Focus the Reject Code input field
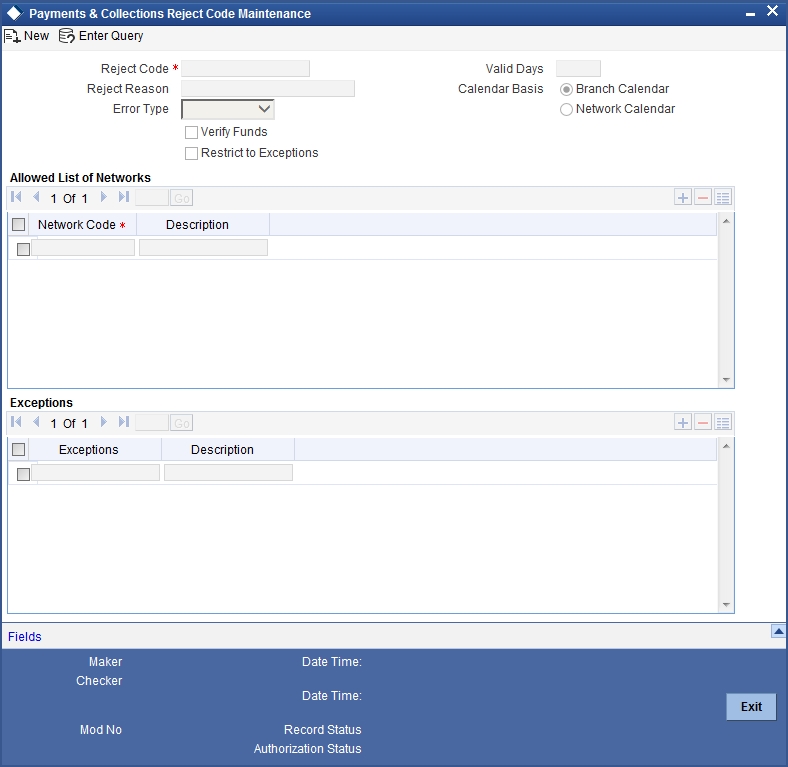This screenshot has height=767, width=788. [245, 68]
